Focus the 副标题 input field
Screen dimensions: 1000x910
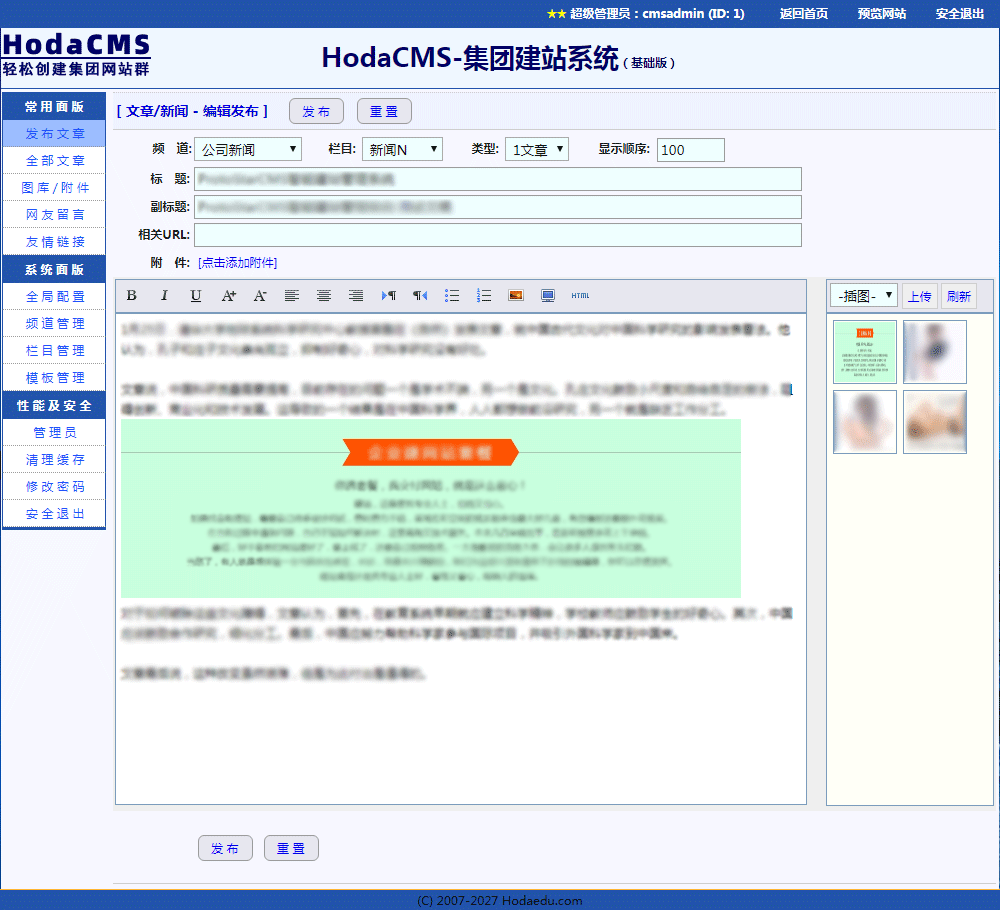point(497,207)
